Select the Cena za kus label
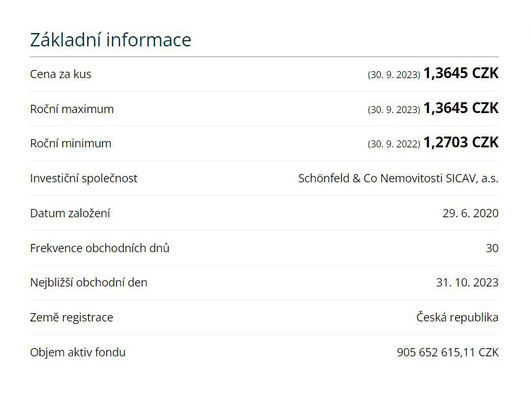 61,74
